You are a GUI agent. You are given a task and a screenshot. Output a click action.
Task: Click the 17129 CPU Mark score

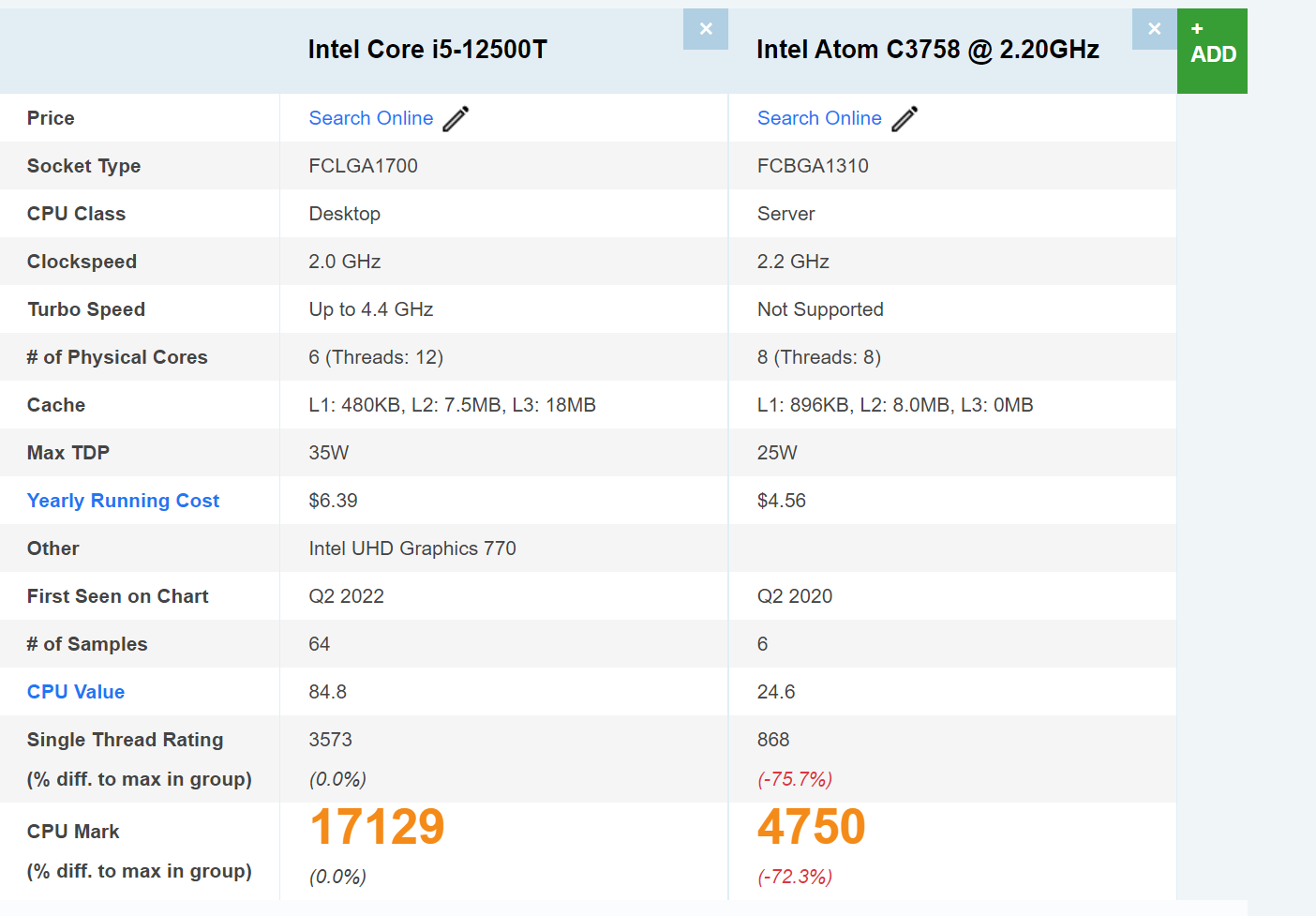tap(377, 827)
